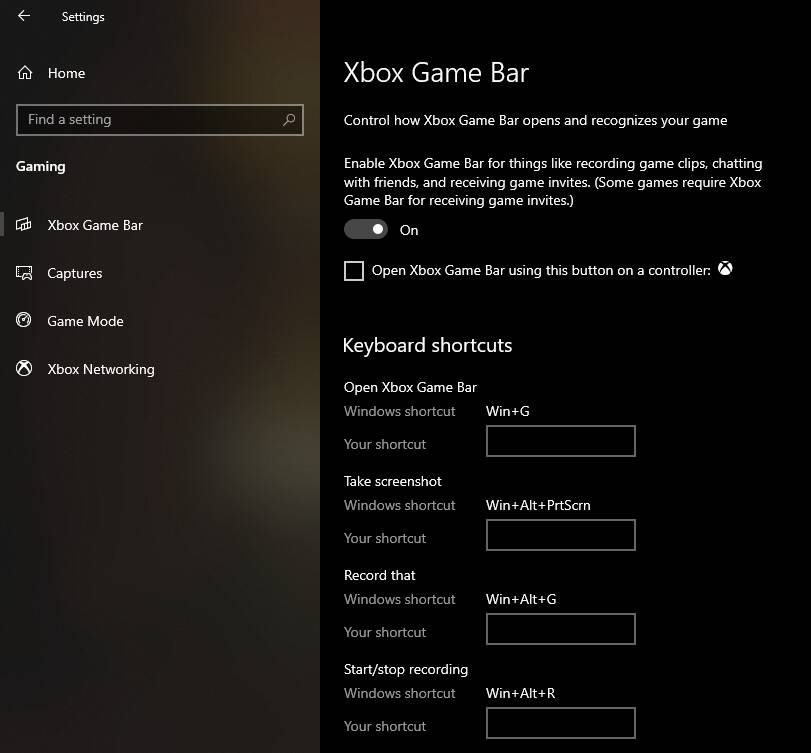Click Your shortcut field for Start/stop recording
811x753 pixels.
pos(561,723)
